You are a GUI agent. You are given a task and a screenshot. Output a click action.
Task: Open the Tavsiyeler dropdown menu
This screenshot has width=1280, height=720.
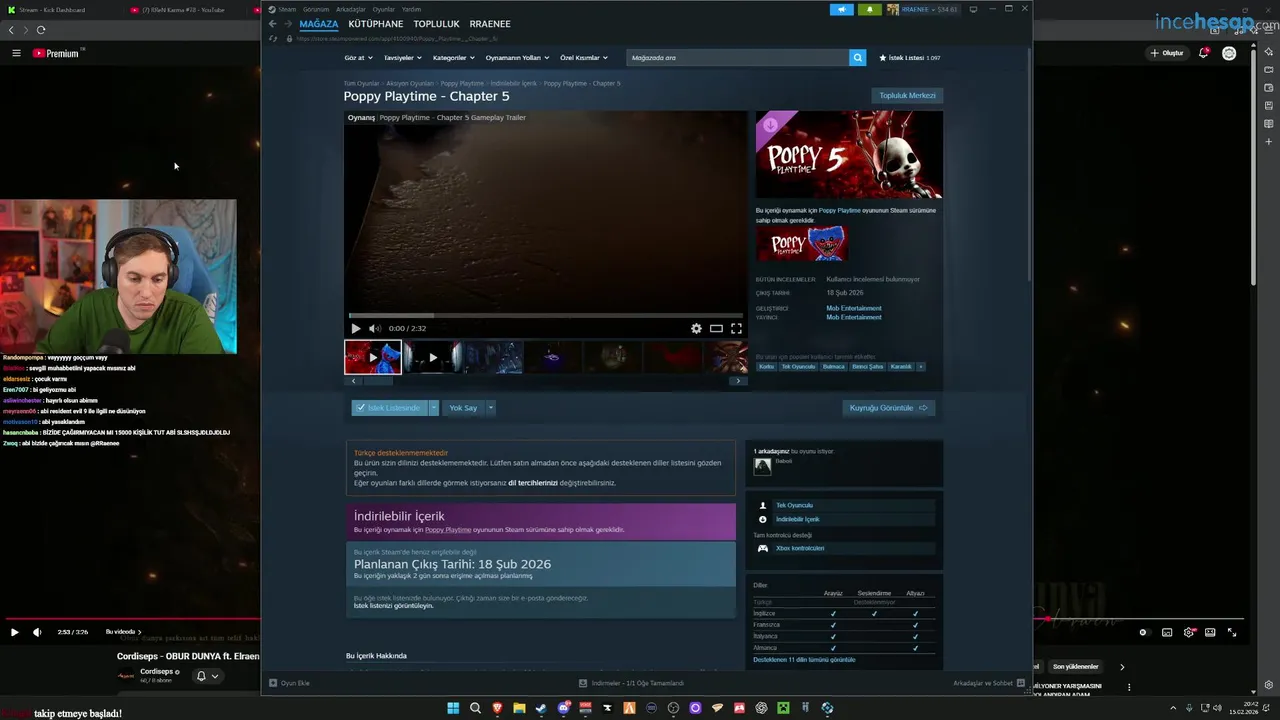pos(401,58)
